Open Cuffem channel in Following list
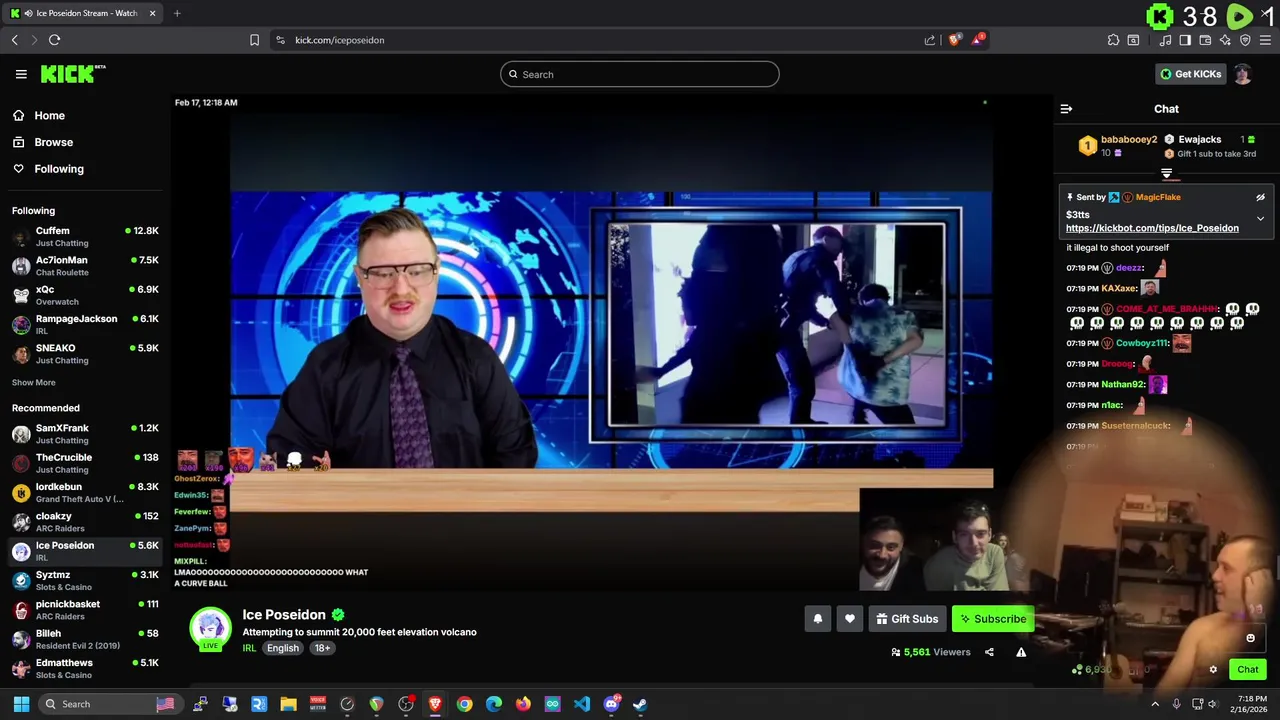 click(85, 237)
